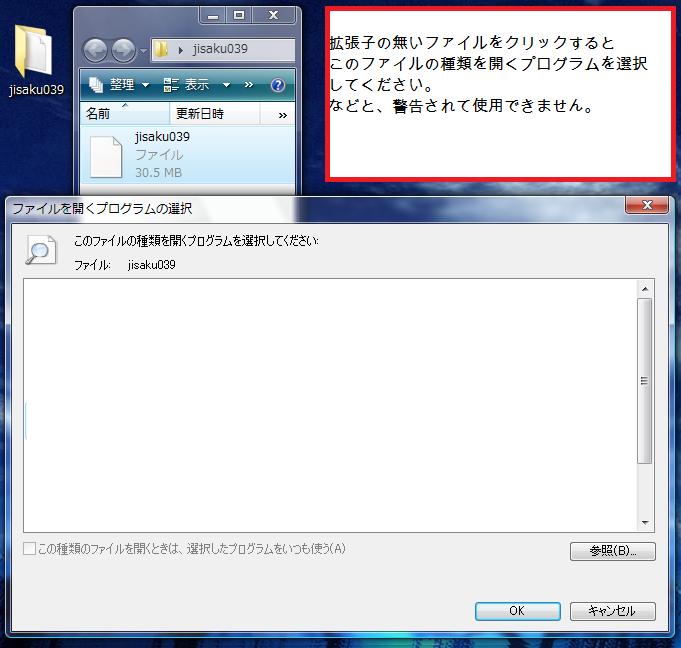Click the ファイル: jisaku039 label in dialog

coord(125,265)
